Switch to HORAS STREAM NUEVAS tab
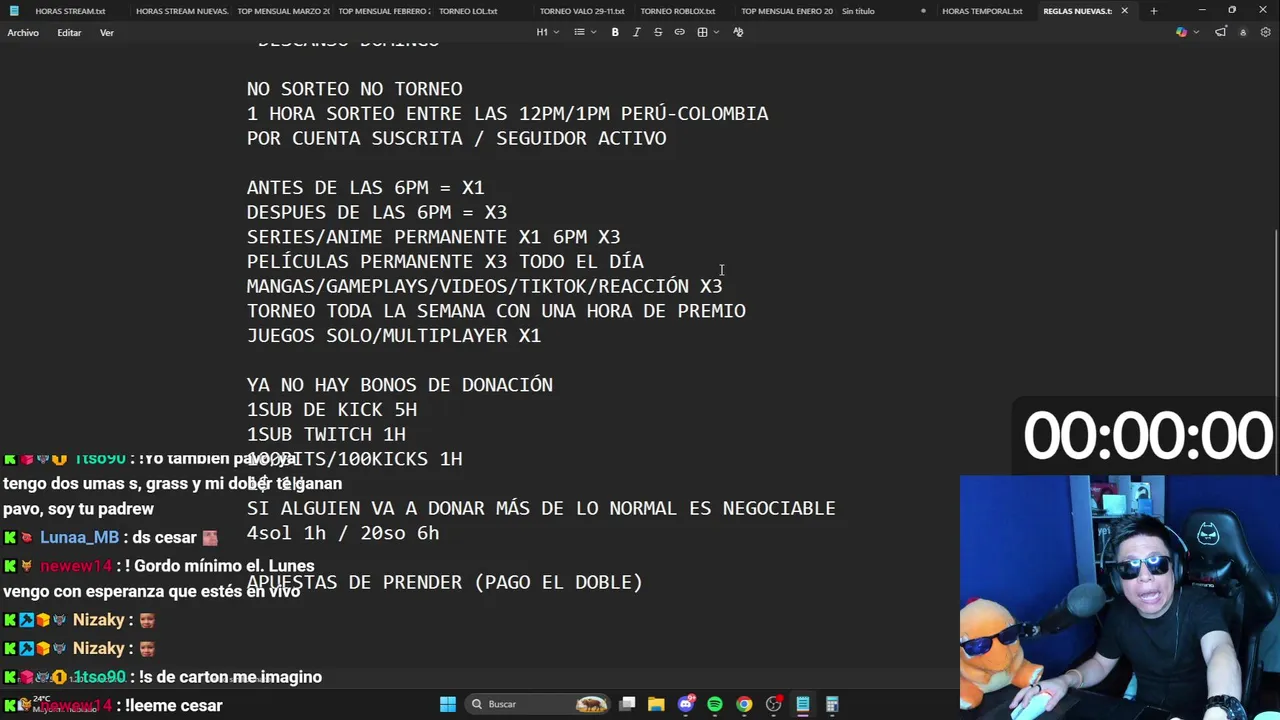1280x720 pixels. point(181,11)
